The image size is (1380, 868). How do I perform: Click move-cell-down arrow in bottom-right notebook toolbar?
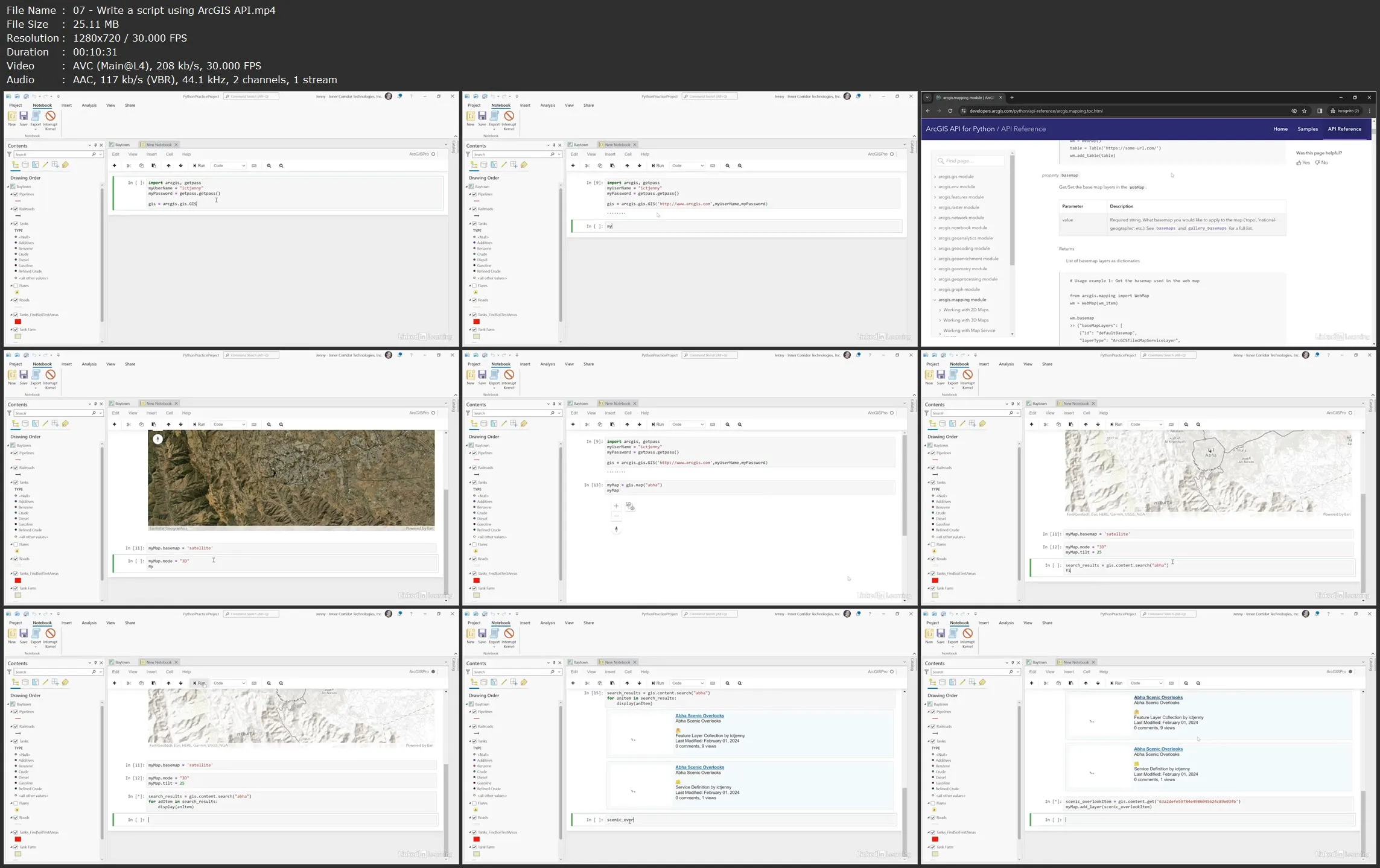pyautogui.click(x=1098, y=683)
